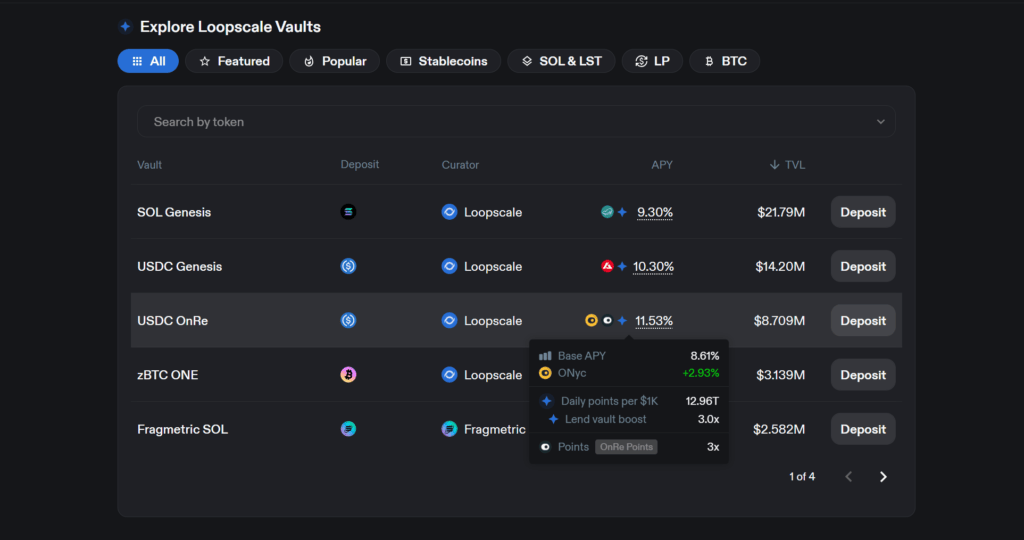1024x540 pixels.
Task: Open the search by token dropdown arrow
Action: pos(881,122)
